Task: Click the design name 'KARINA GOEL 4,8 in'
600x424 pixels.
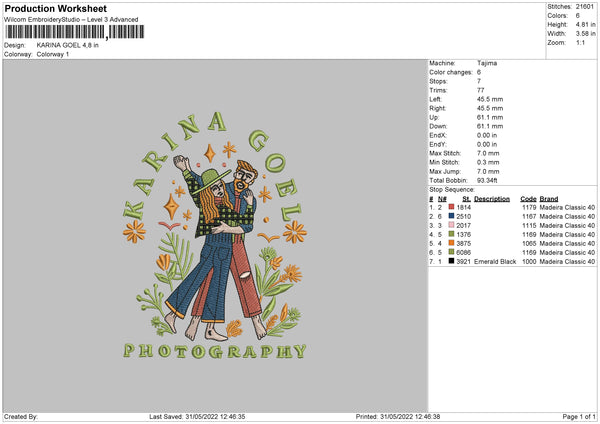Action: tap(67, 45)
